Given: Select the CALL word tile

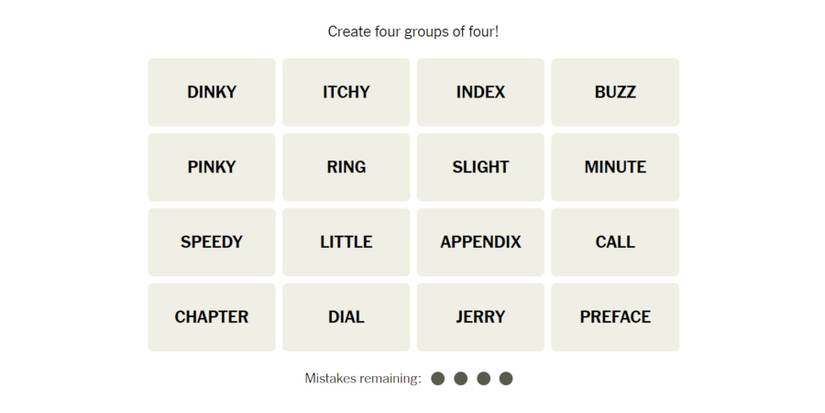Looking at the screenshot, I should click(x=615, y=242).
